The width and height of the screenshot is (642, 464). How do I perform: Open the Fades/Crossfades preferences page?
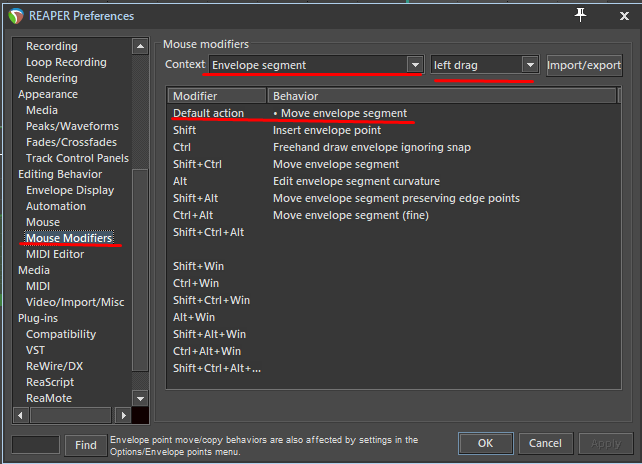pyautogui.click(x=71, y=142)
